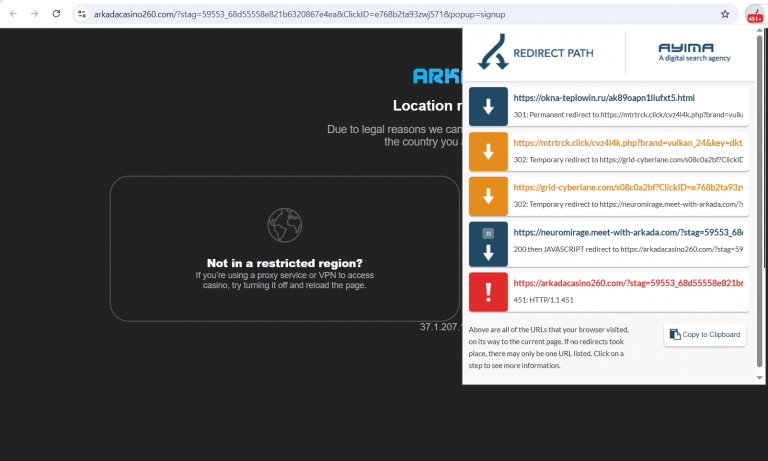The width and height of the screenshot is (768, 461).
Task: Click the orange arrow icon for mtrtrck.click step
Action: pos(488,151)
